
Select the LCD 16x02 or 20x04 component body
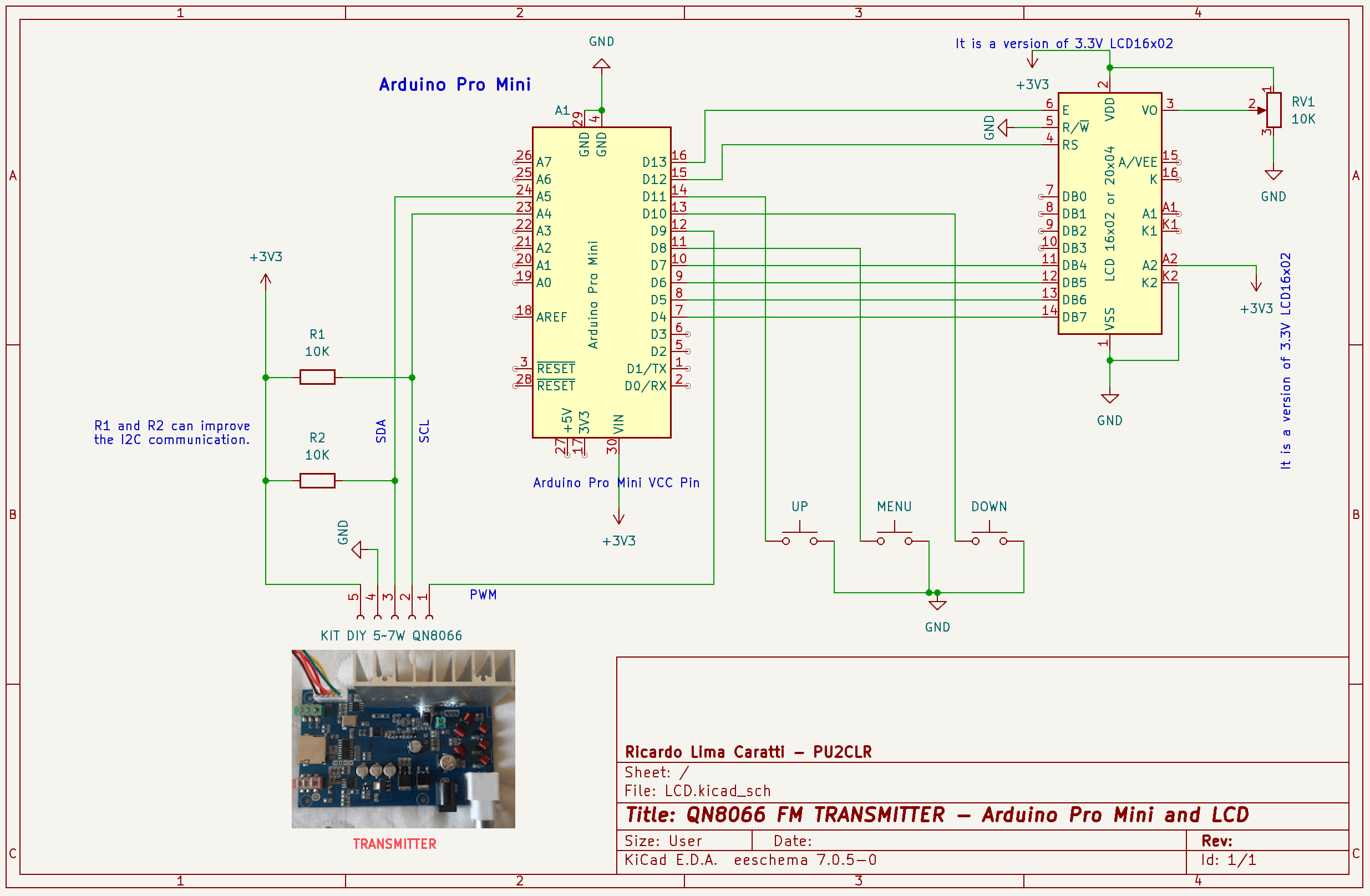(x=1110, y=213)
